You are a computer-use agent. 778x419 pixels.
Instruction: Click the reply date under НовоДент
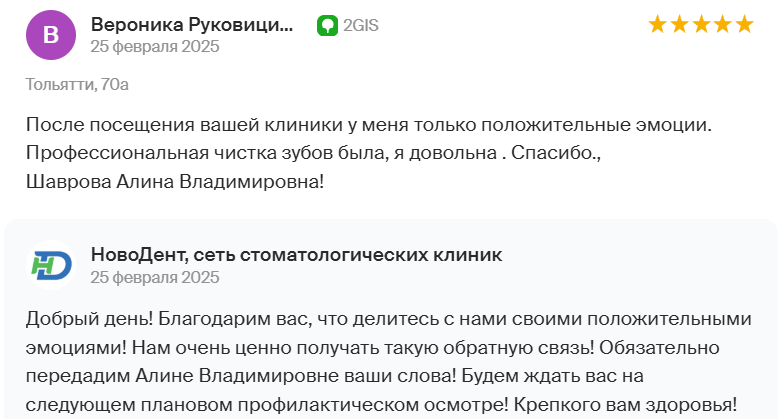click(x=155, y=277)
